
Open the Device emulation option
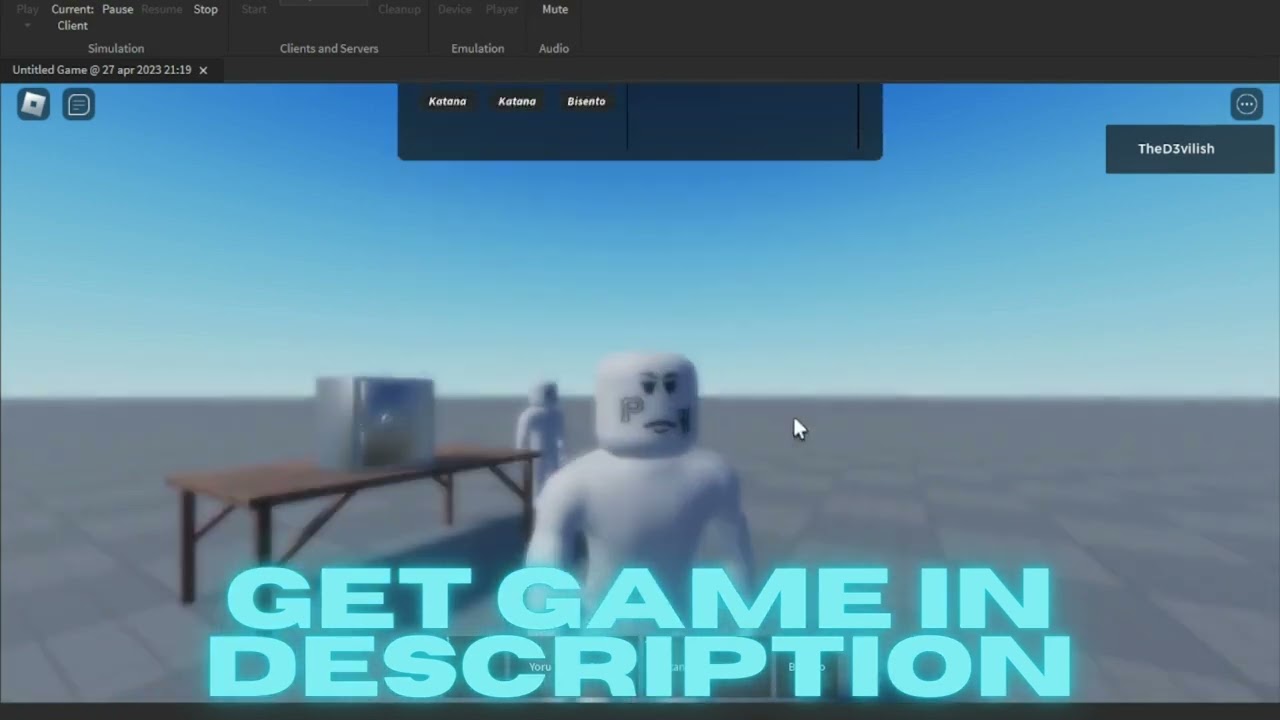455,9
